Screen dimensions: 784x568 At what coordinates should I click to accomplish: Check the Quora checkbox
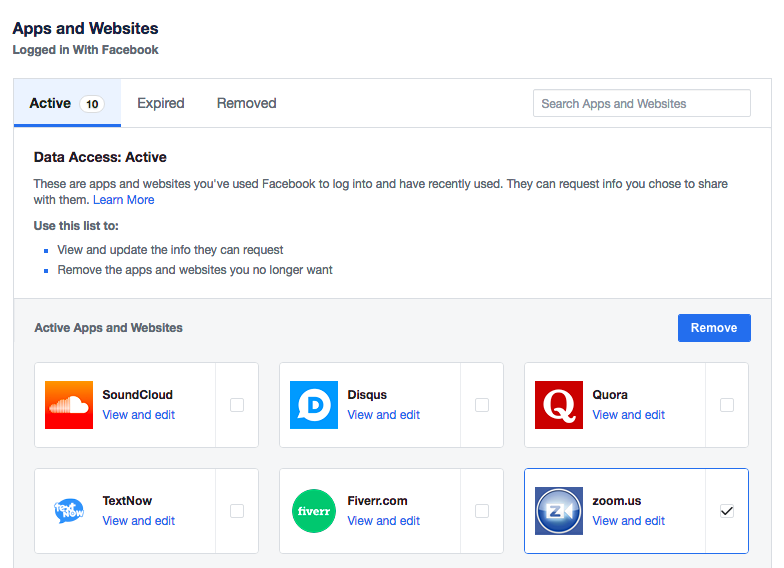pos(727,405)
